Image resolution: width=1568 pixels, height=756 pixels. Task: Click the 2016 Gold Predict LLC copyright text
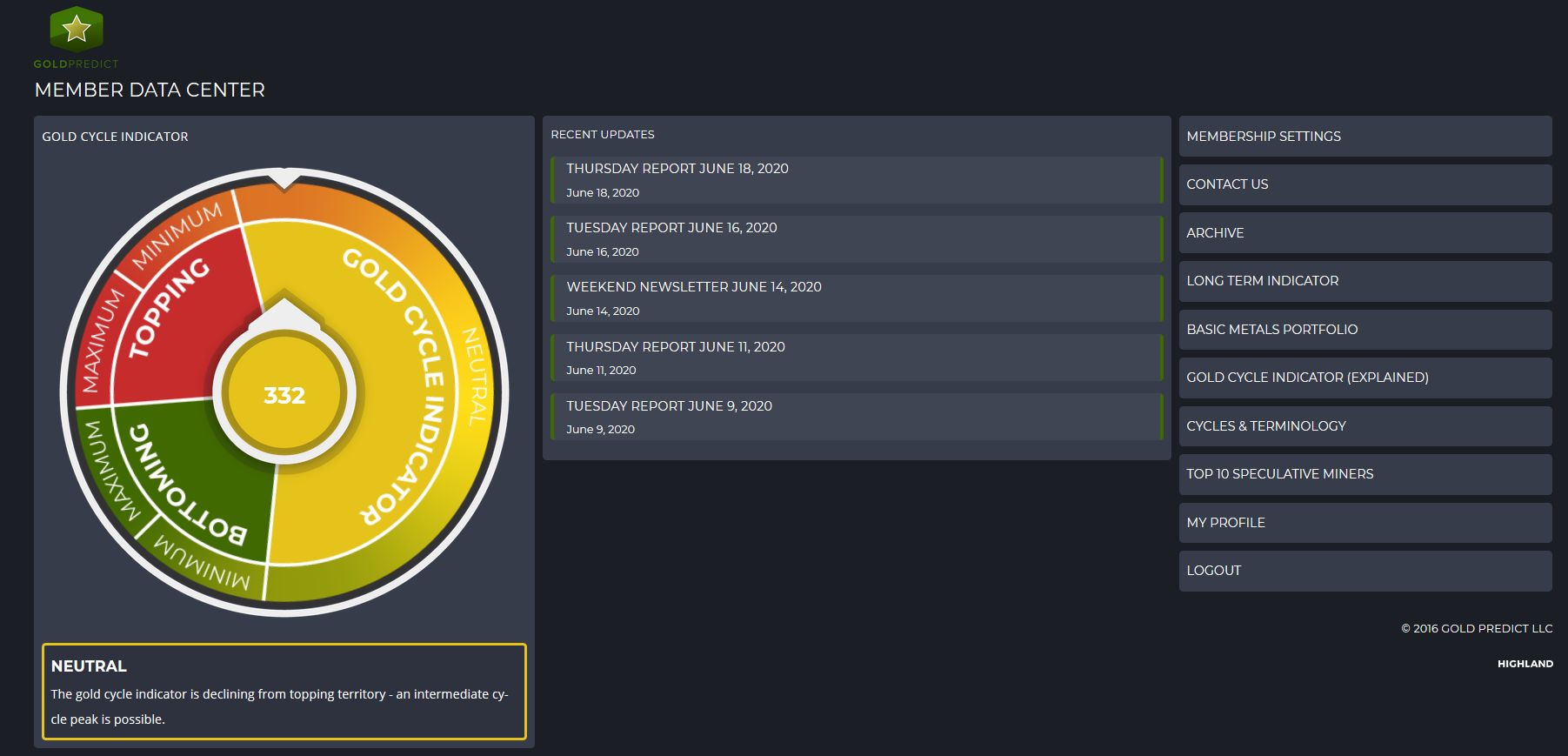coord(1477,628)
